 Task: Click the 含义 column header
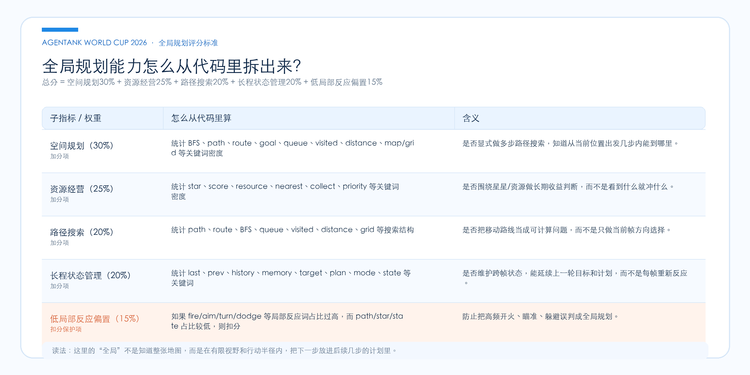point(471,118)
